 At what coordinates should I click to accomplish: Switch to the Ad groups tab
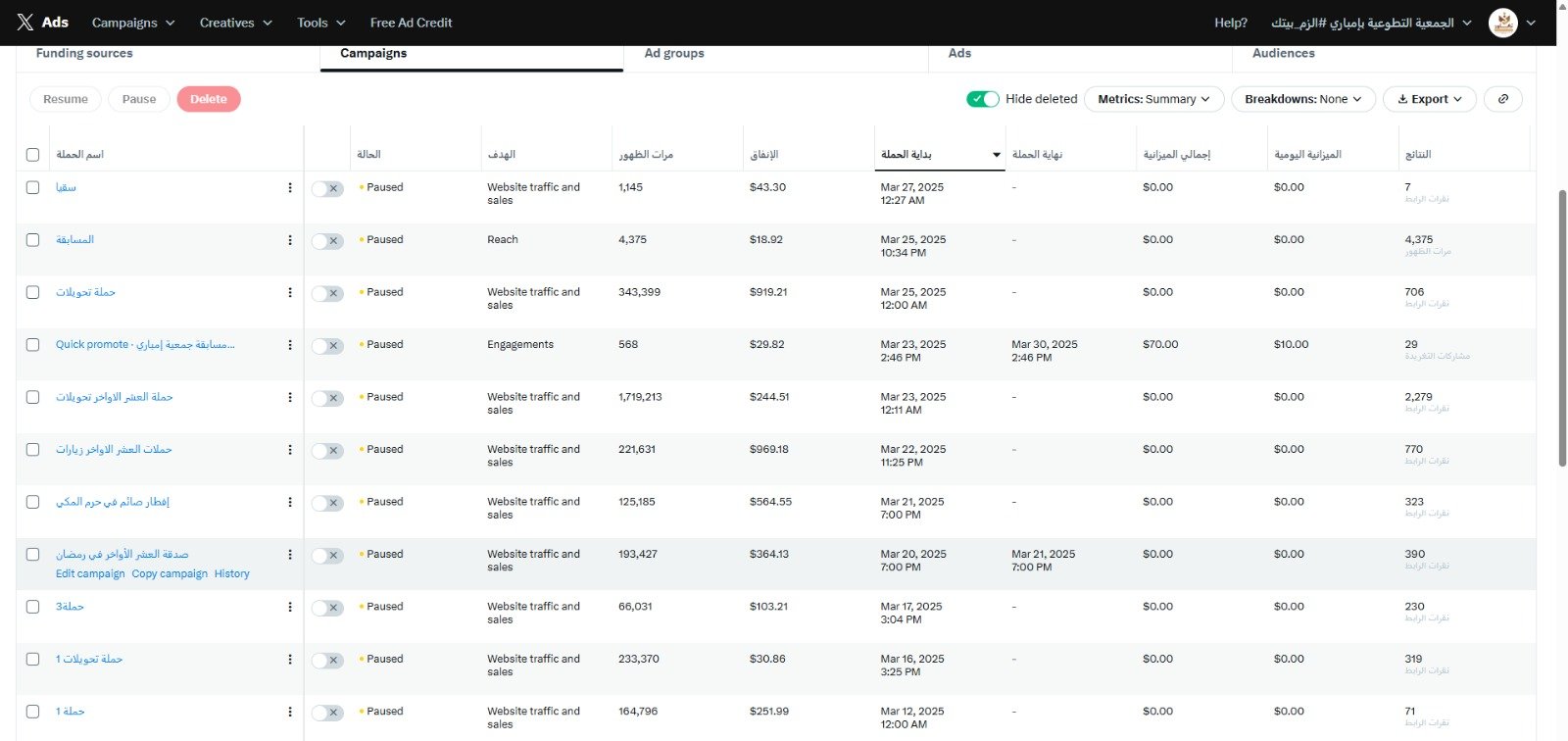pos(674,54)
